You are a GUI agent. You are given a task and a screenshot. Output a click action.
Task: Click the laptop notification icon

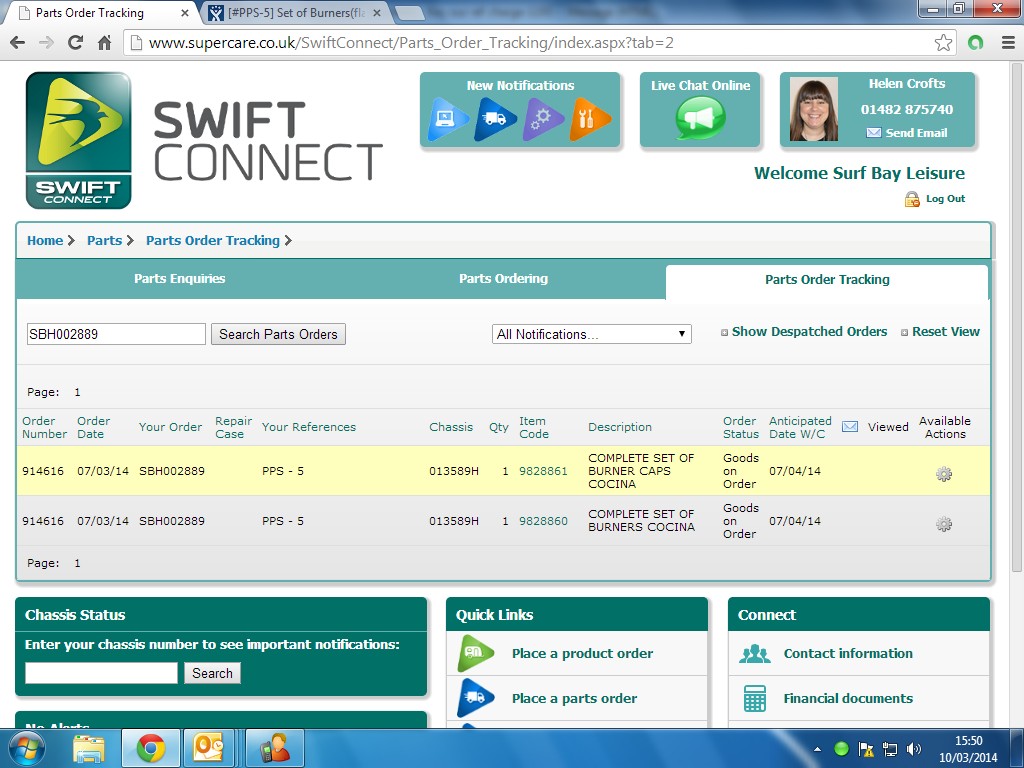[448, 120]
